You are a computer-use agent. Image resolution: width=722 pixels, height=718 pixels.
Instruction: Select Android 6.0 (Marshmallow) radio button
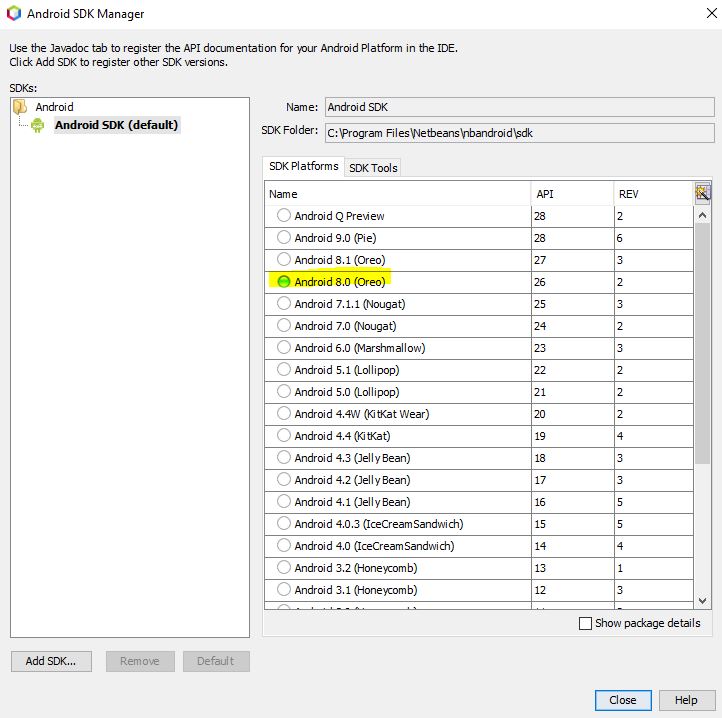click(x=284, y=347)
